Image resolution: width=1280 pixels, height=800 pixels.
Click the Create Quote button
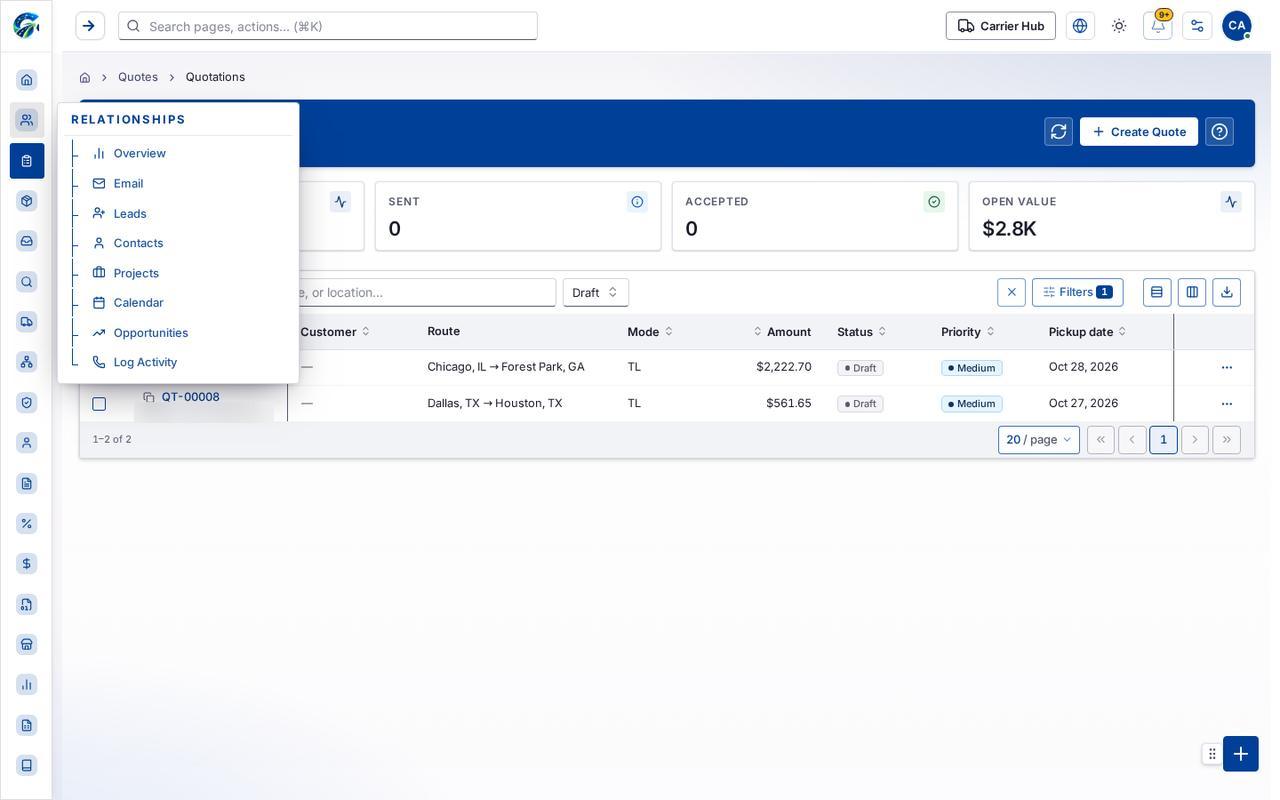click(1139, 132)
